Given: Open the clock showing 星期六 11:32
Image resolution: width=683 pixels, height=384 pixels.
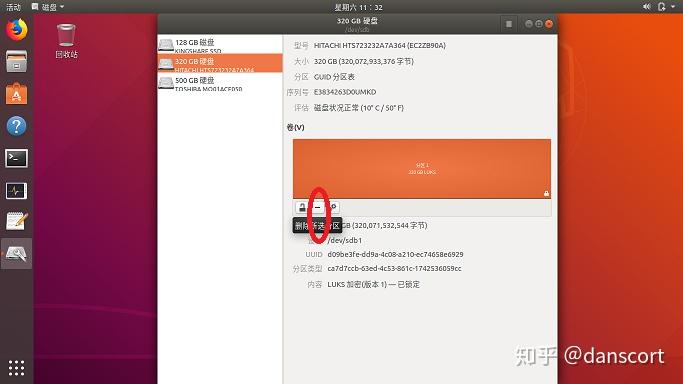Looking at the screenshot, I should (x=358, y=7).
